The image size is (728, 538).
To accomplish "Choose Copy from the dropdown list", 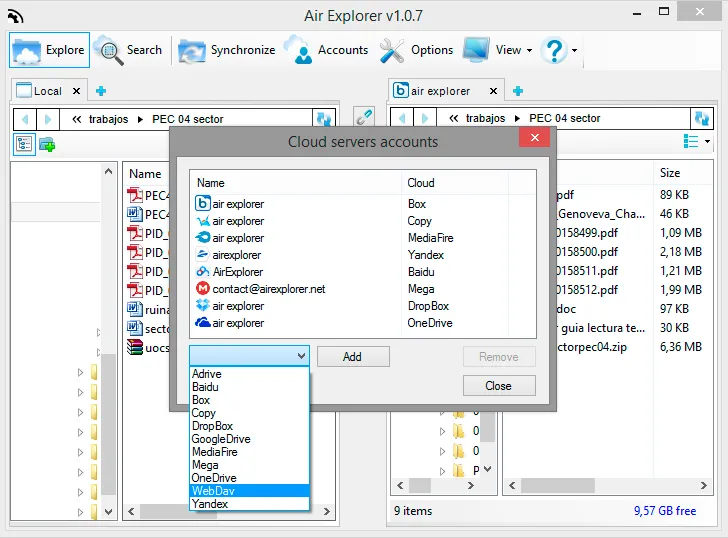I will pyautogui.click(x=249, y=413).
